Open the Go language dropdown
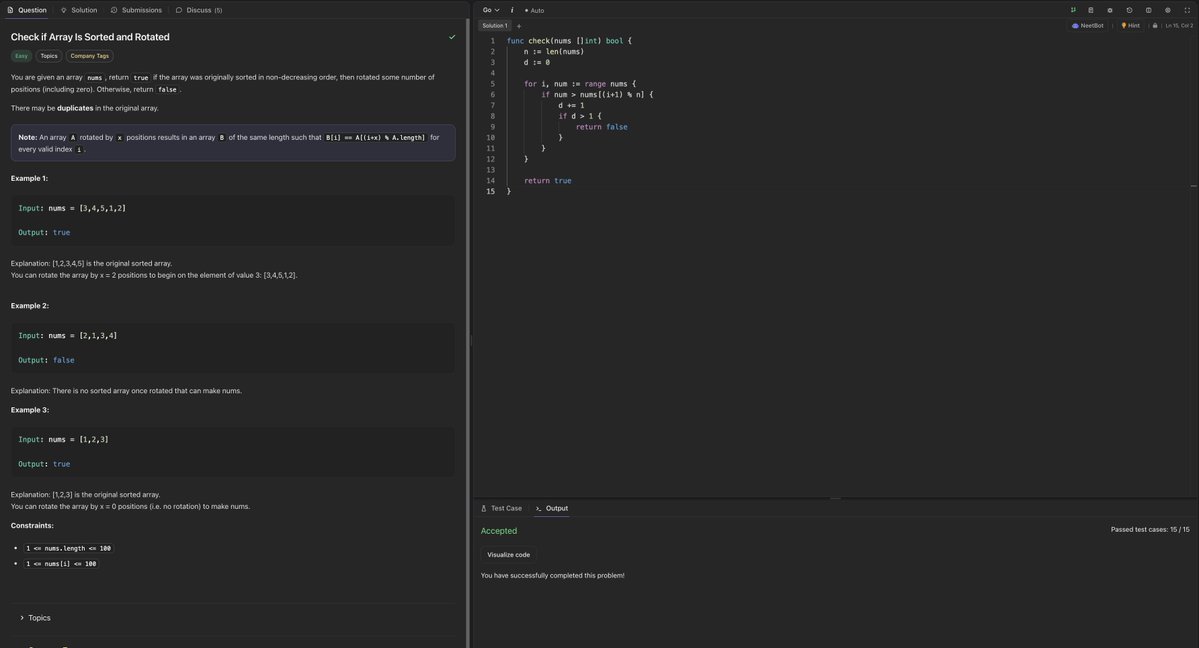 pos(491,10)
